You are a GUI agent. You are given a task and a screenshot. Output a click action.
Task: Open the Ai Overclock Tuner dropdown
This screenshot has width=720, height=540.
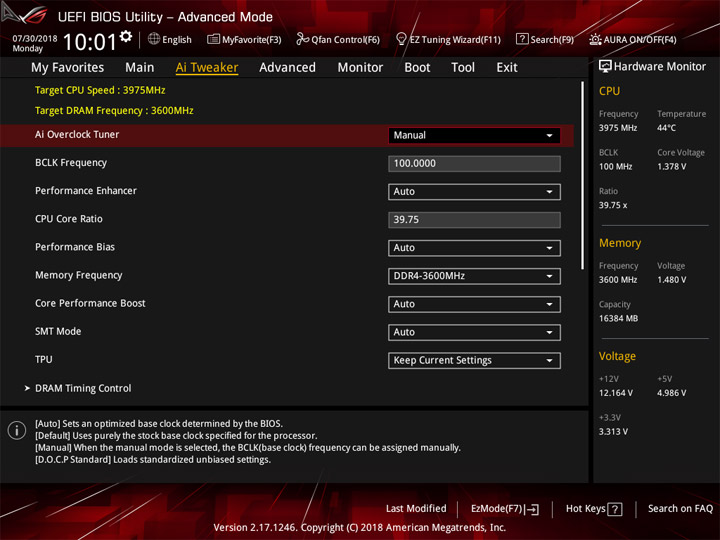[474, 135]
